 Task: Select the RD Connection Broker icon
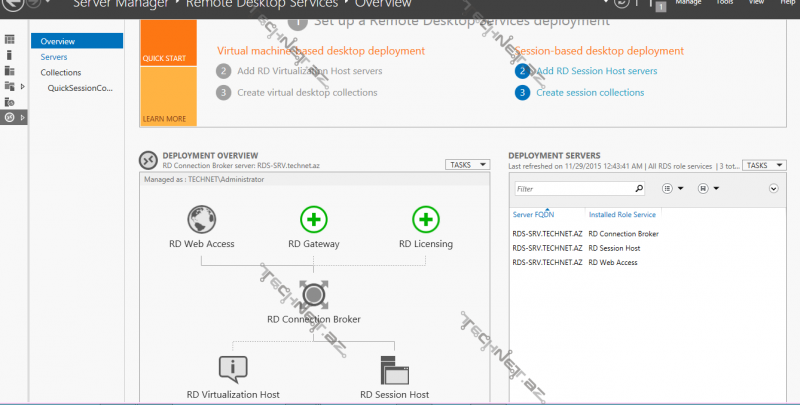coord(314,295)
